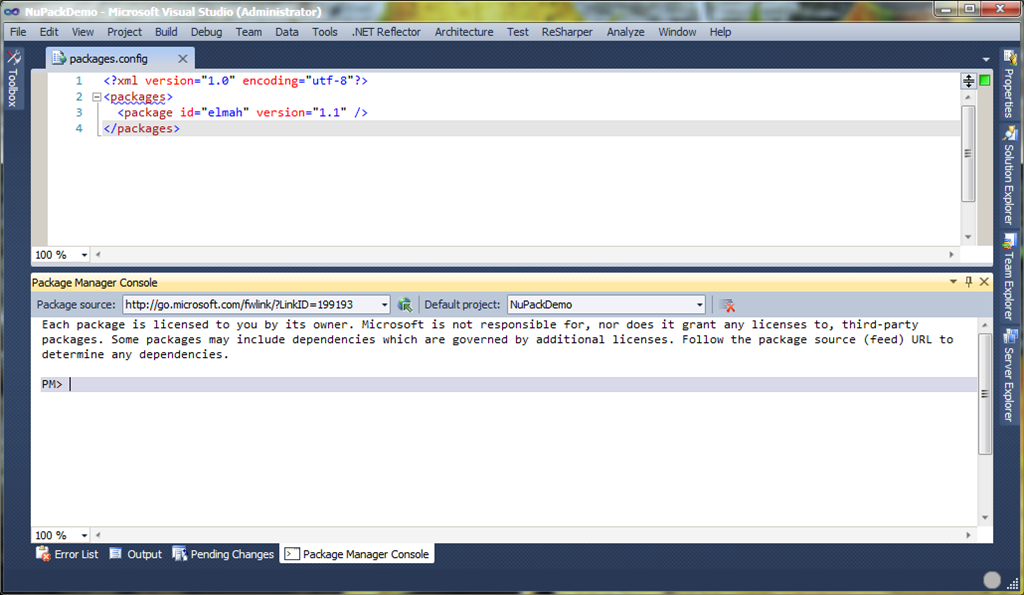
Task: Click the 'elmah' package id text
Action: [x=225, y=112]
